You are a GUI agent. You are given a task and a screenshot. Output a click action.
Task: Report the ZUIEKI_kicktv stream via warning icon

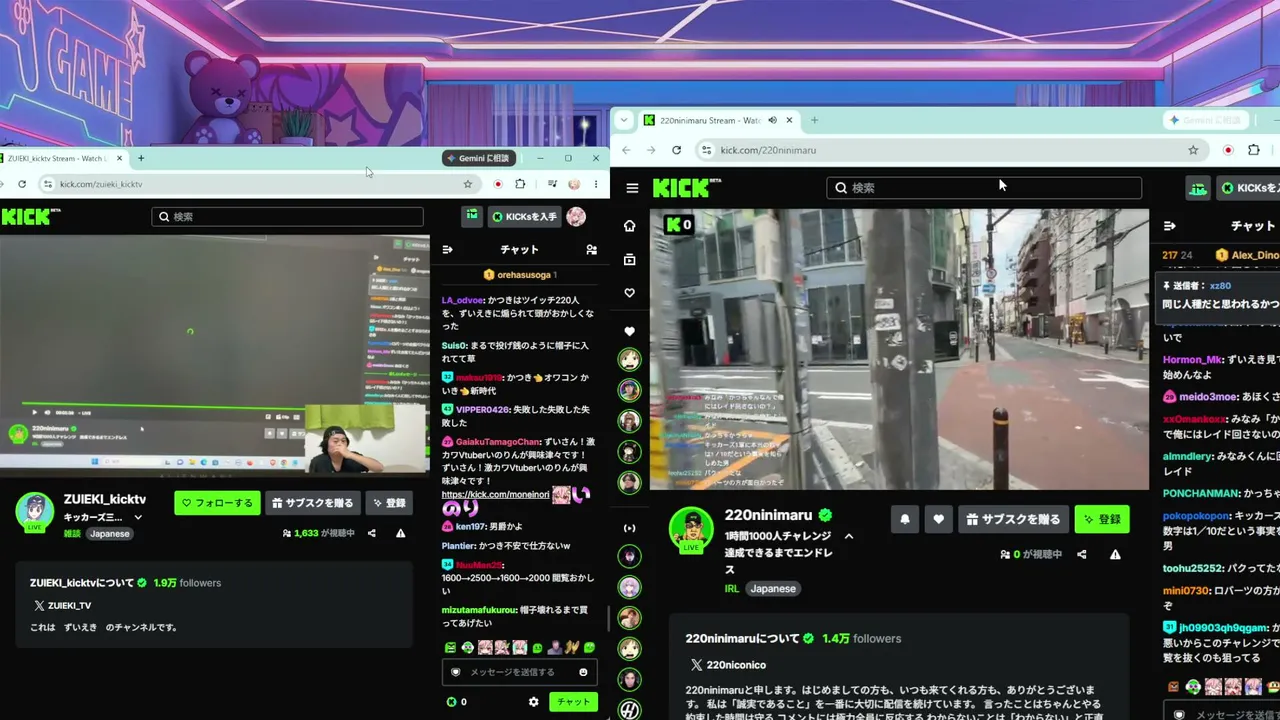point(401,533)
